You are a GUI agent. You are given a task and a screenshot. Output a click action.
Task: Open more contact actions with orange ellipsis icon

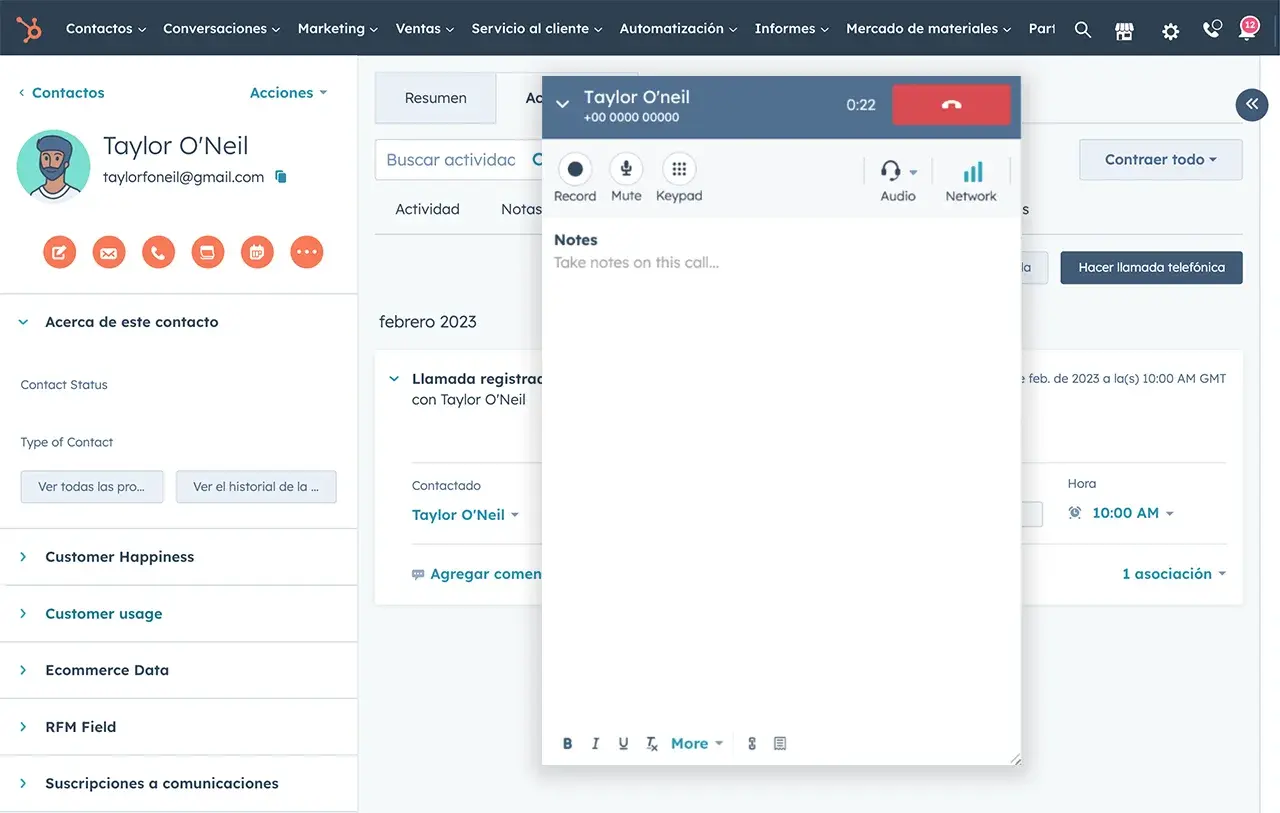[x=307, y=252]
